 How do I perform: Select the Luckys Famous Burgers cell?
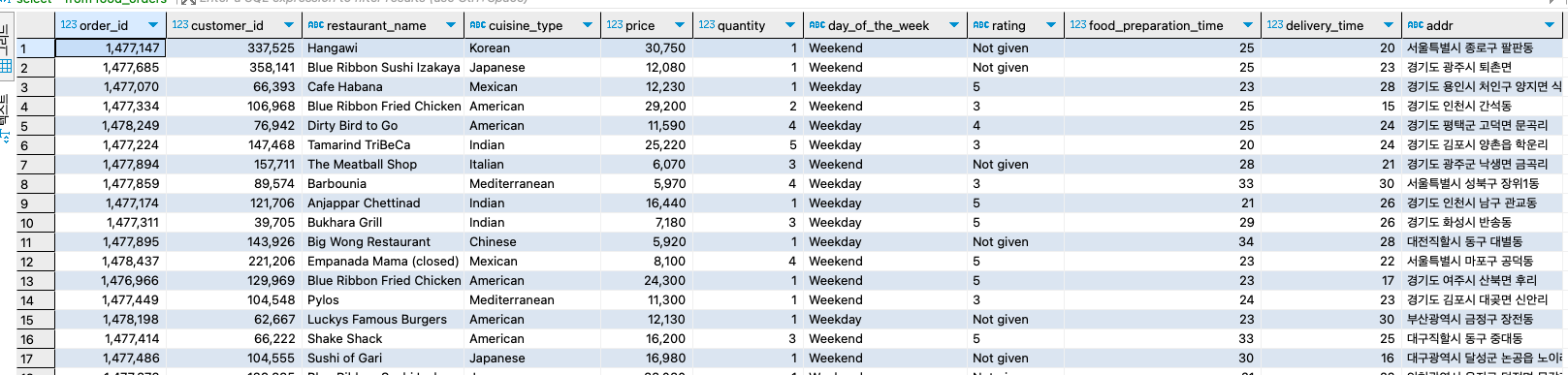click(382, 319)
